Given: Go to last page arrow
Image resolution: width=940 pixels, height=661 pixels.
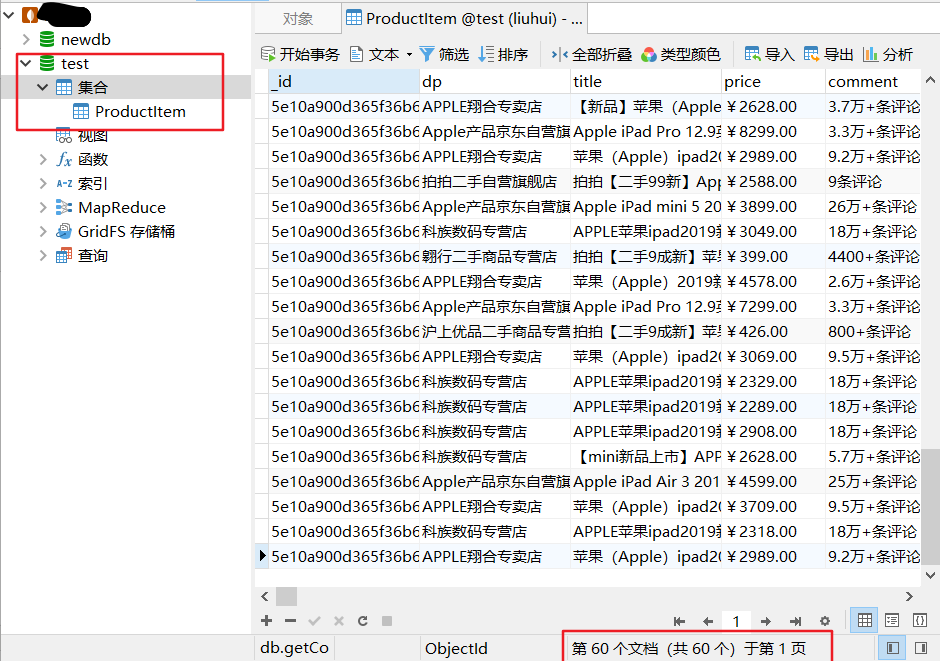Looking at the screenshot, I should pyautogui.click(x=795, y=621).
